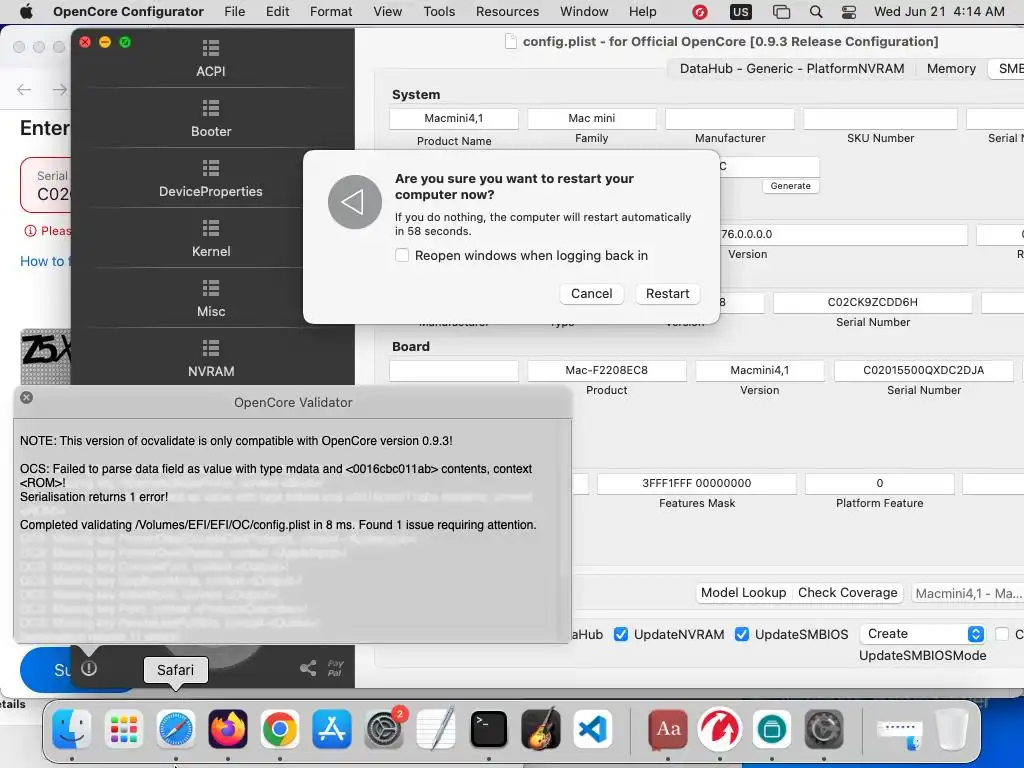Click the menu bar date and time
This screenshot has width=1024, height=768.
click(x=939, y=12)
